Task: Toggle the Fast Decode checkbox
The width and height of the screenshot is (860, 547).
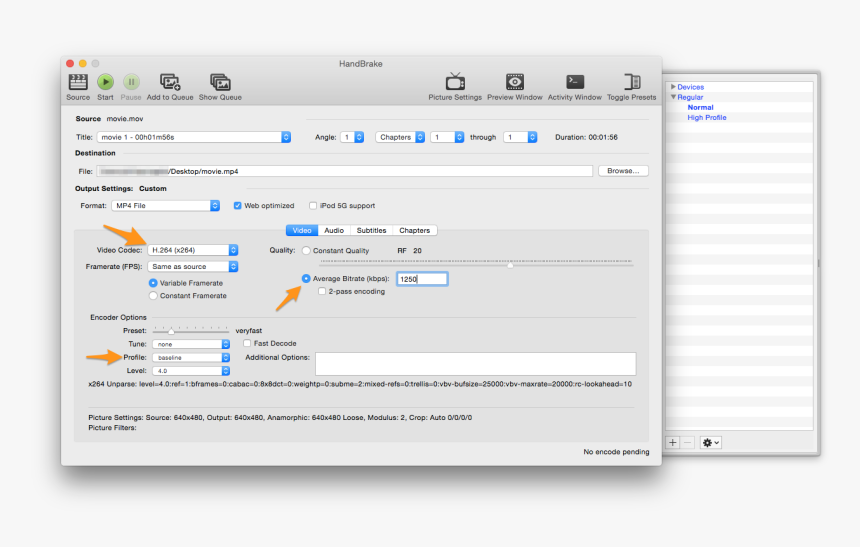Action: (247, 343)
